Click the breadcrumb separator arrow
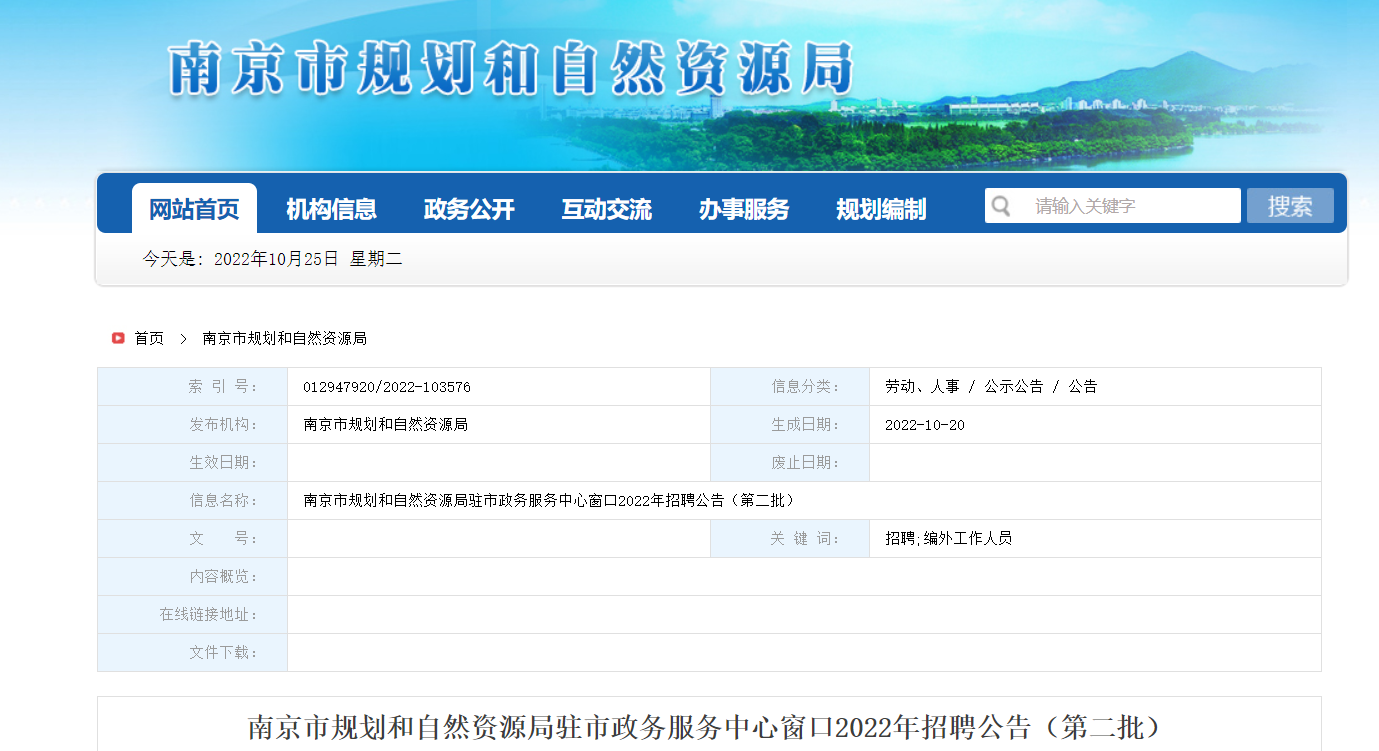Viewport: 1379px width, 751px height. 183,338
